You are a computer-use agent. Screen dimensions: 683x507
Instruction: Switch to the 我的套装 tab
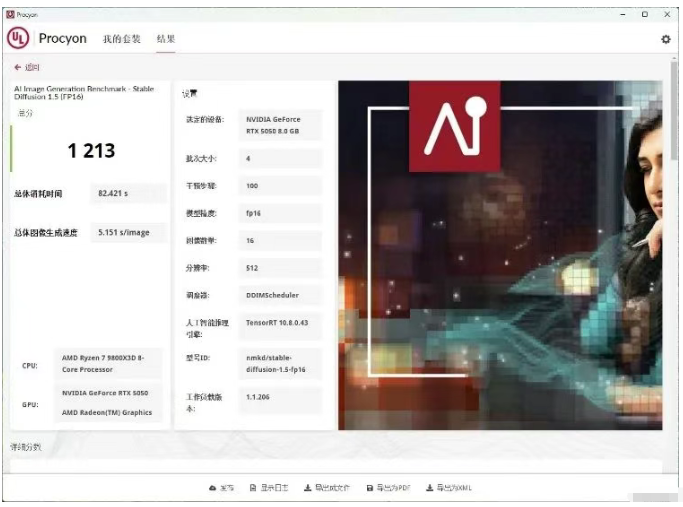pos(122,39)
